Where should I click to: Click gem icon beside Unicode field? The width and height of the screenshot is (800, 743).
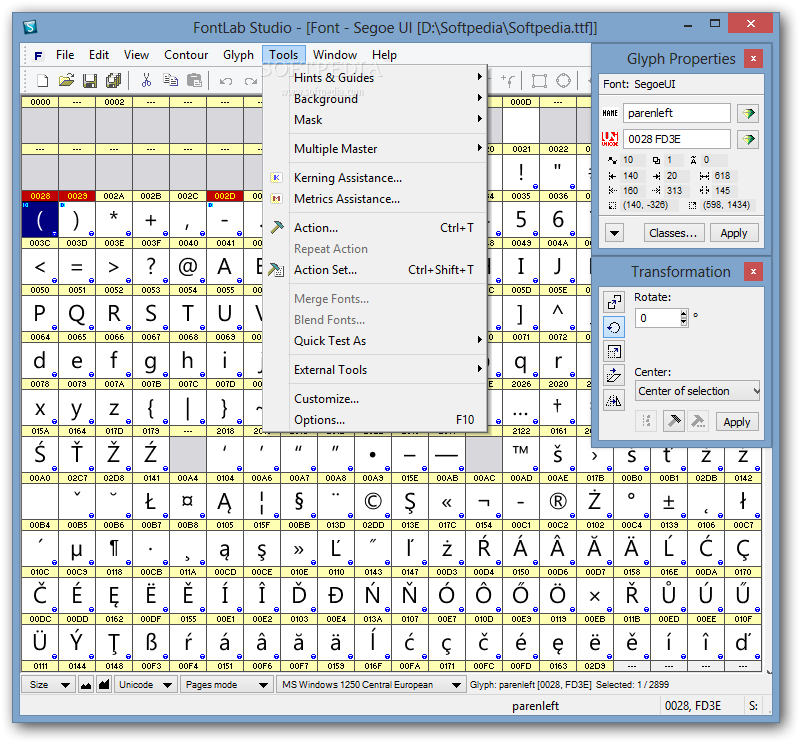[x=748, y=139]
